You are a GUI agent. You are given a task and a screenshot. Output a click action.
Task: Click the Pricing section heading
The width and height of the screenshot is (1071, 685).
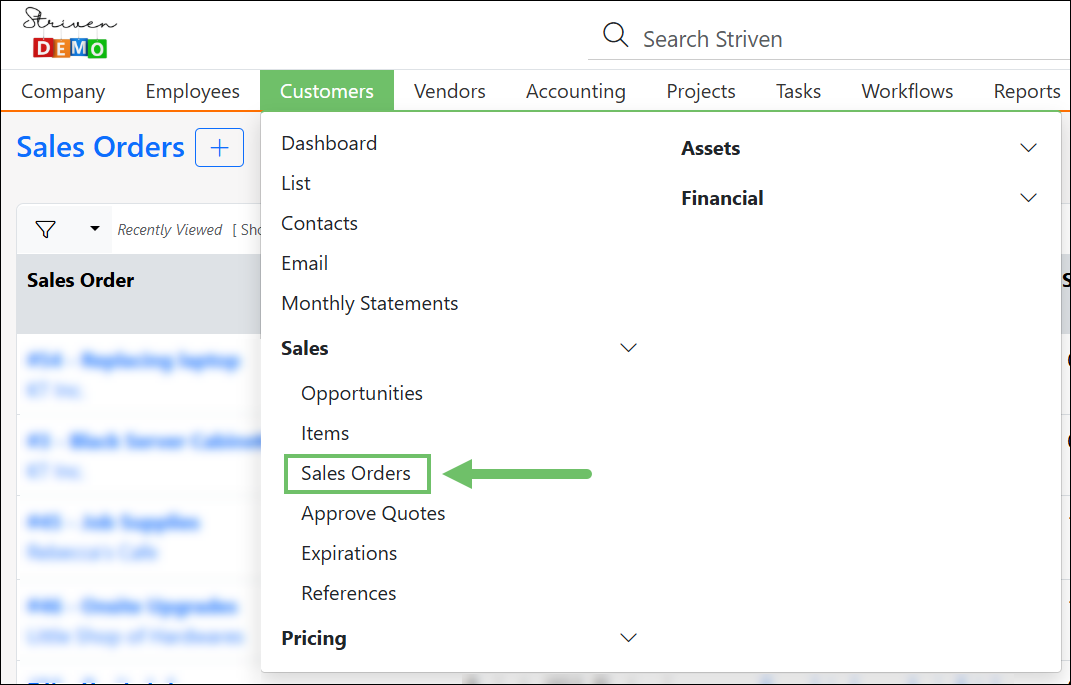(x=314, y=638)
